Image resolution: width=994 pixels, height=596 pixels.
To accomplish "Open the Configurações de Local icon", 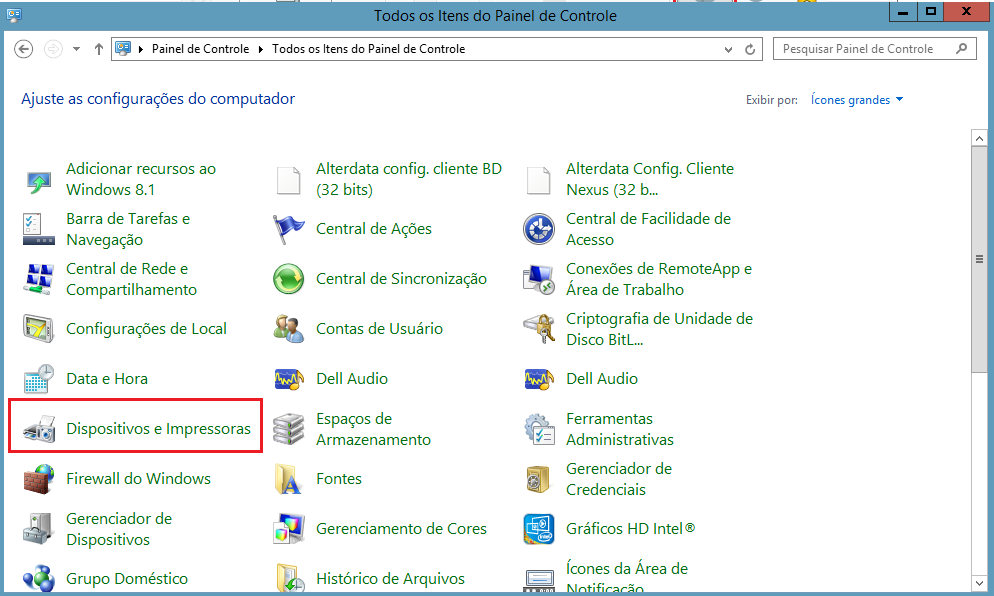I will click(39, 328).
